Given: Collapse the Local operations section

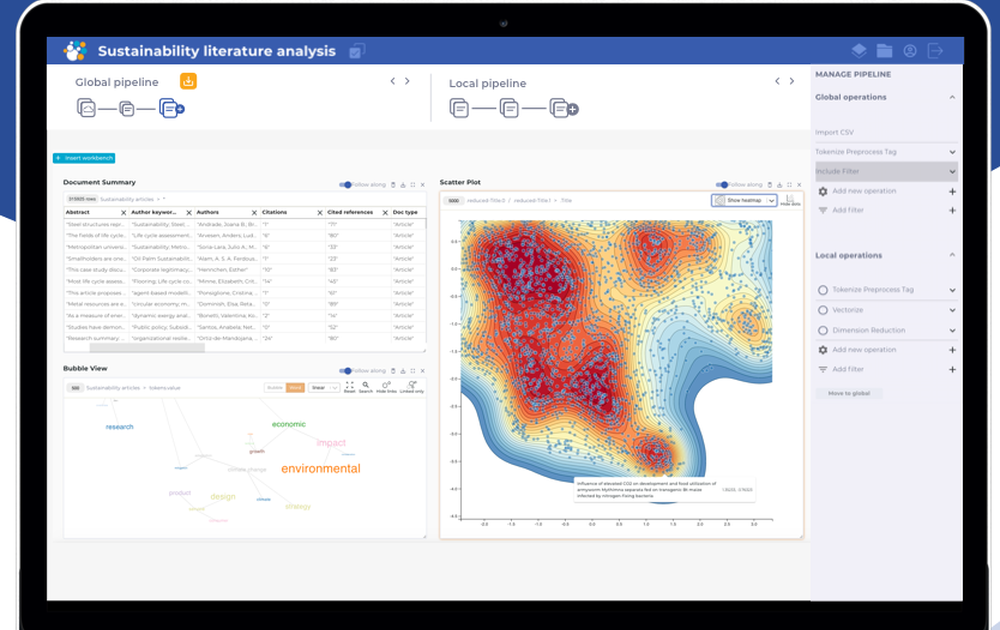Looking at the screenshot, I should pos(952,255).
